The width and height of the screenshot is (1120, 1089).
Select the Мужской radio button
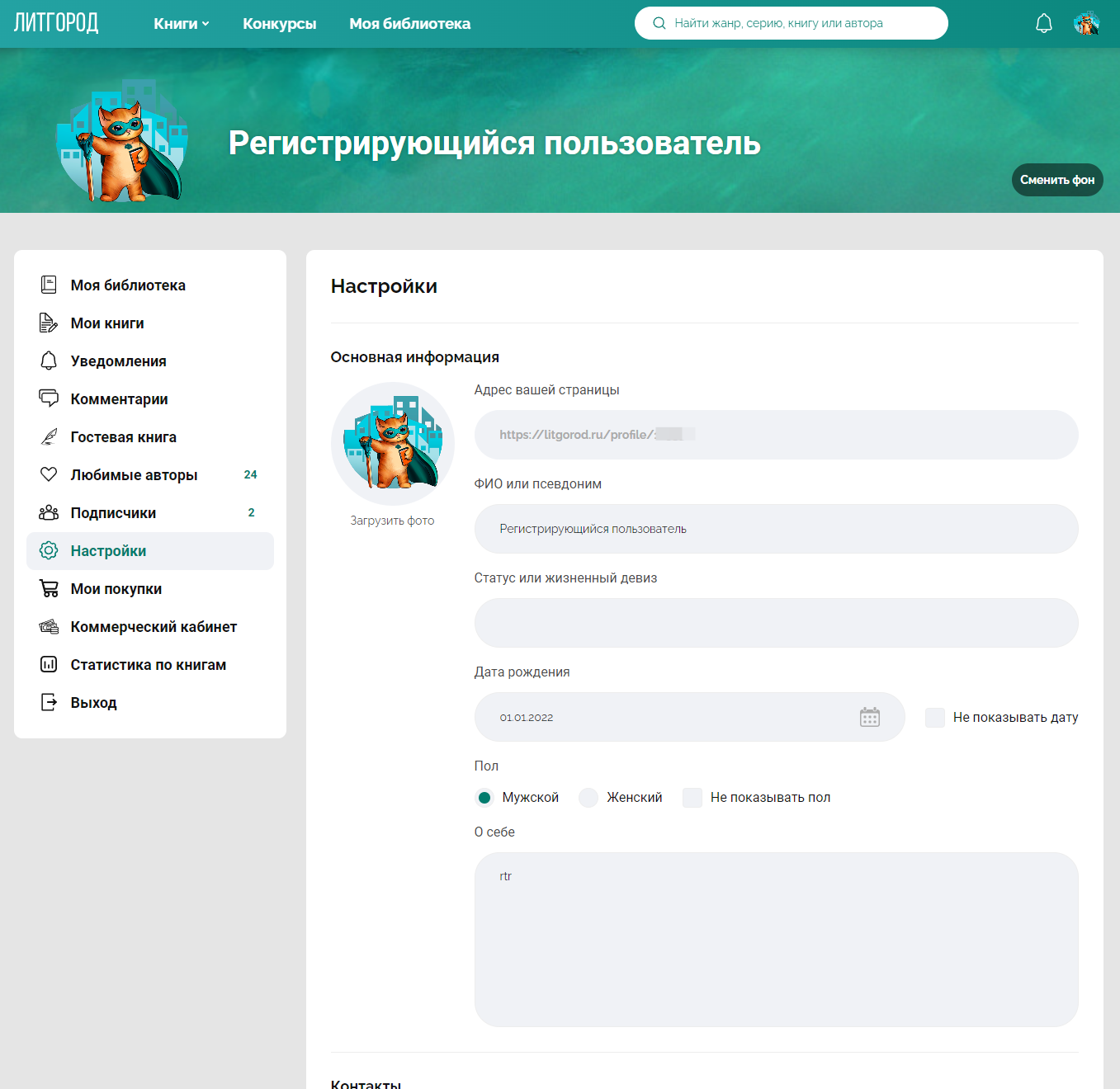[x=484, y=797]
